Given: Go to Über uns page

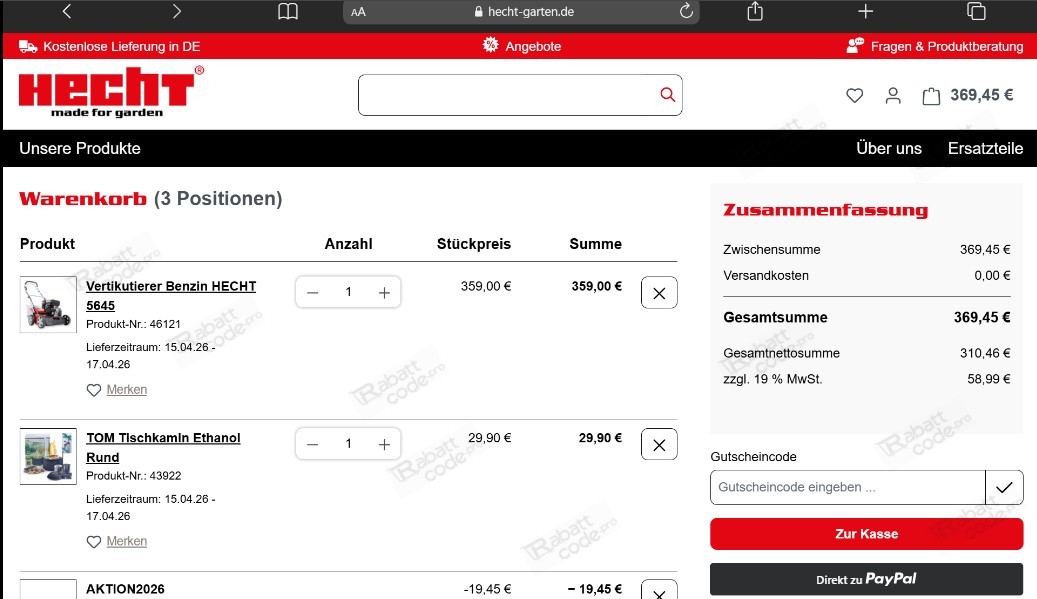Looking at the screenshot, I should point(888,148).
